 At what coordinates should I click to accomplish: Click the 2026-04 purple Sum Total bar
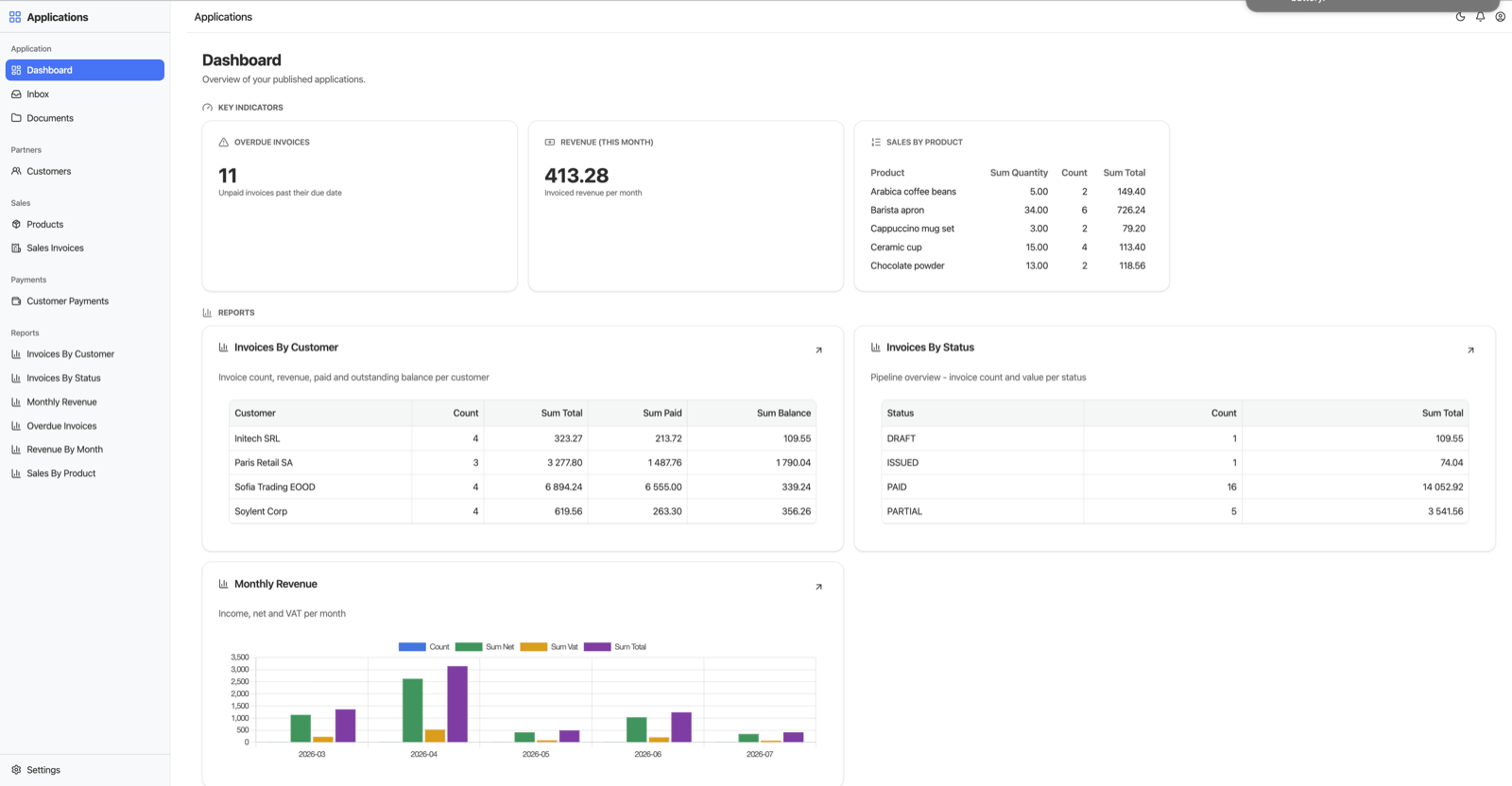pyautogui.click(x=457, y=704)
